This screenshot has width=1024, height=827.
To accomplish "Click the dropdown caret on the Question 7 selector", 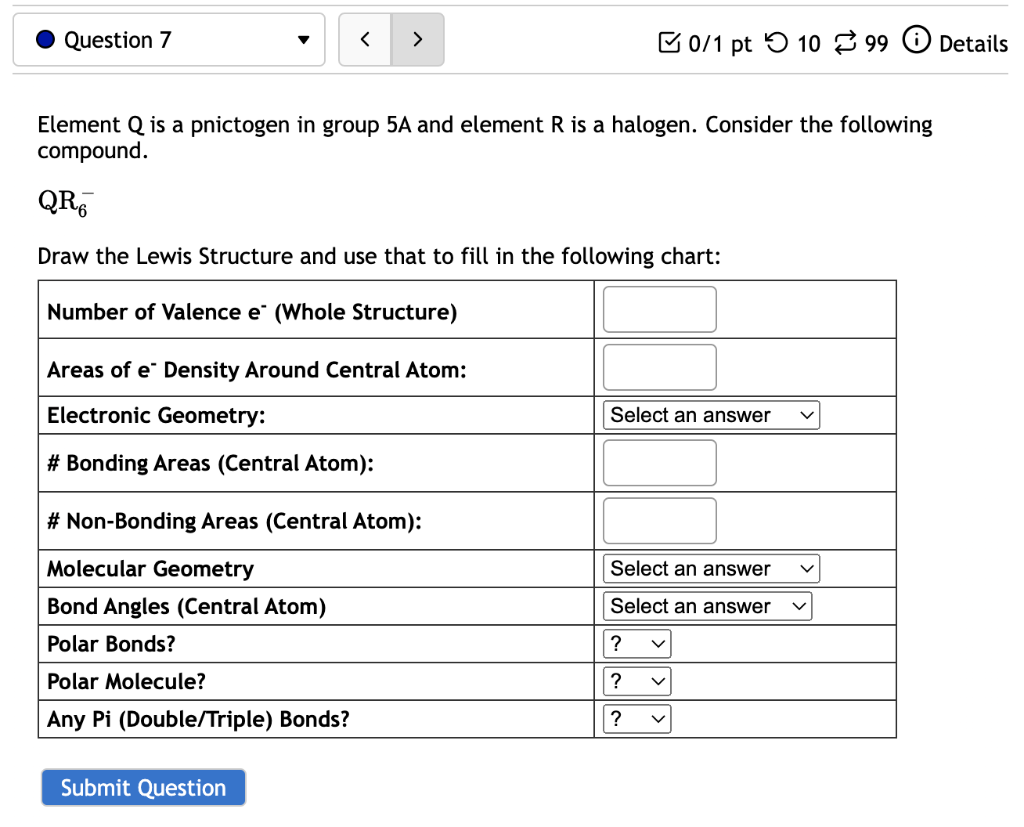I will [303, 40].
